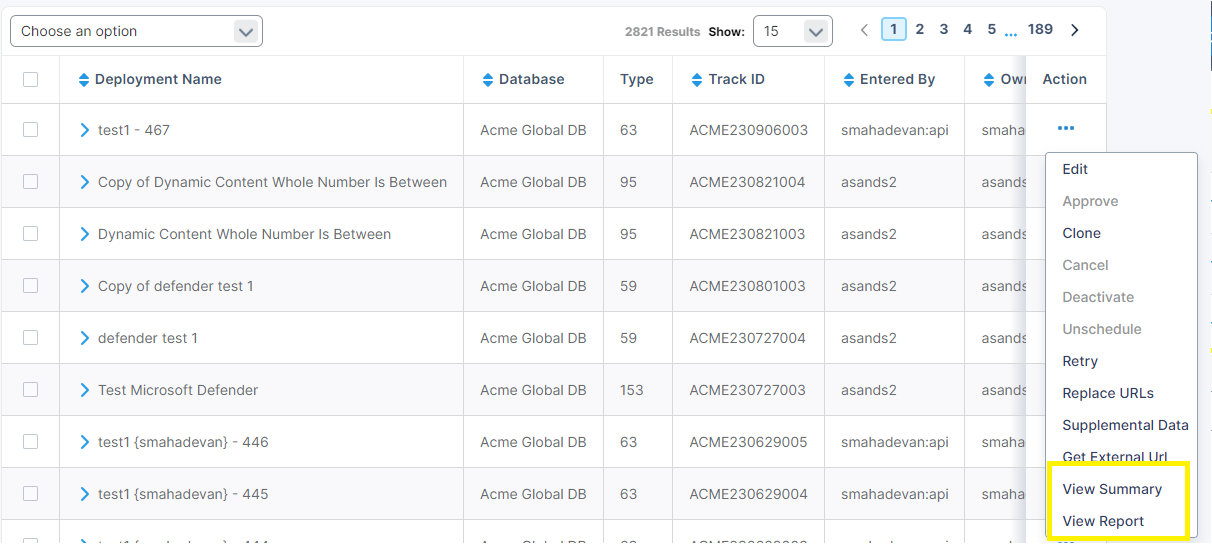
Task: Sort by Deployment Name column arrows
Action: point(84,80)
